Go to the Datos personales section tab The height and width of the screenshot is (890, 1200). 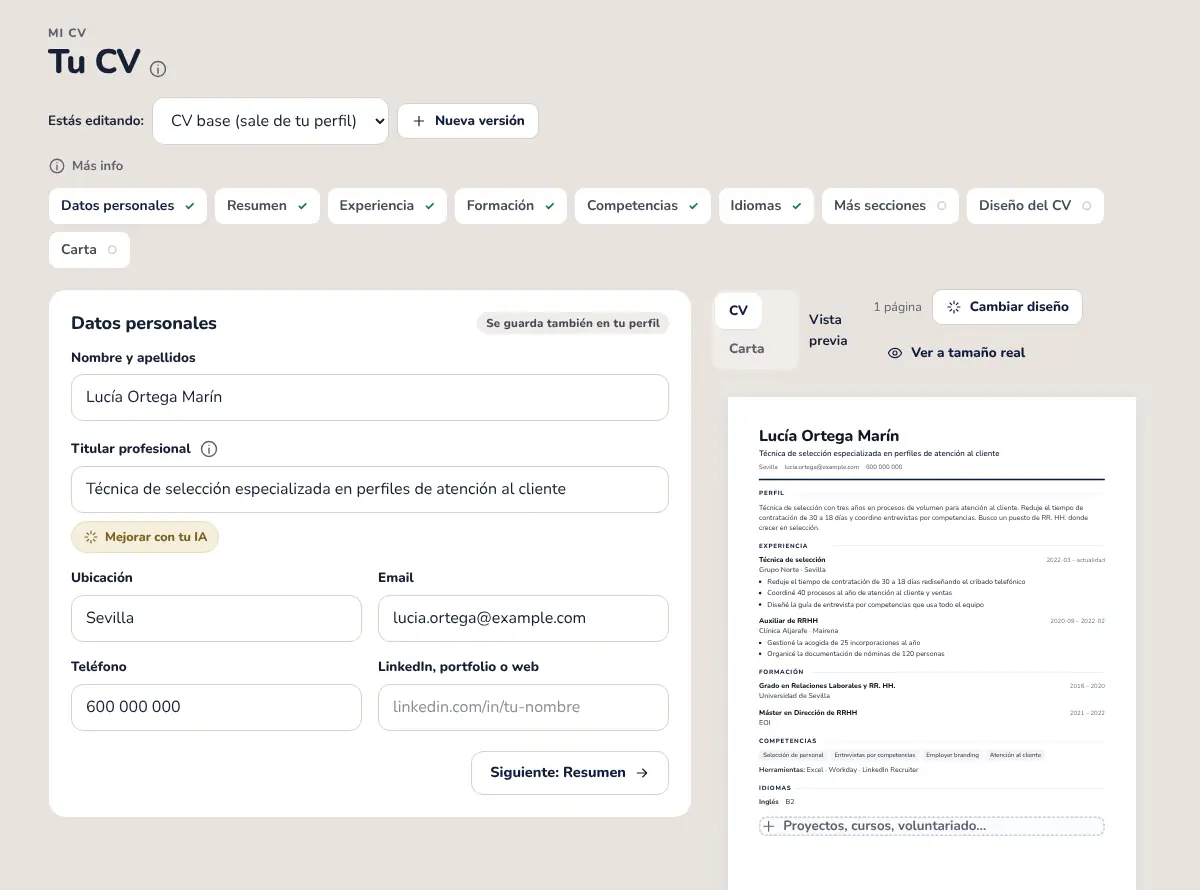128,205
